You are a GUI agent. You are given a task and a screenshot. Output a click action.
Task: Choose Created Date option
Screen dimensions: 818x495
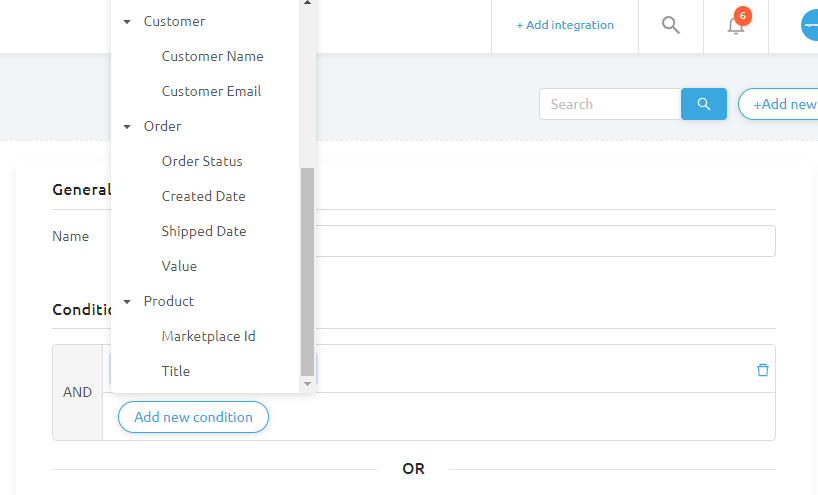[x=203, y=196]
